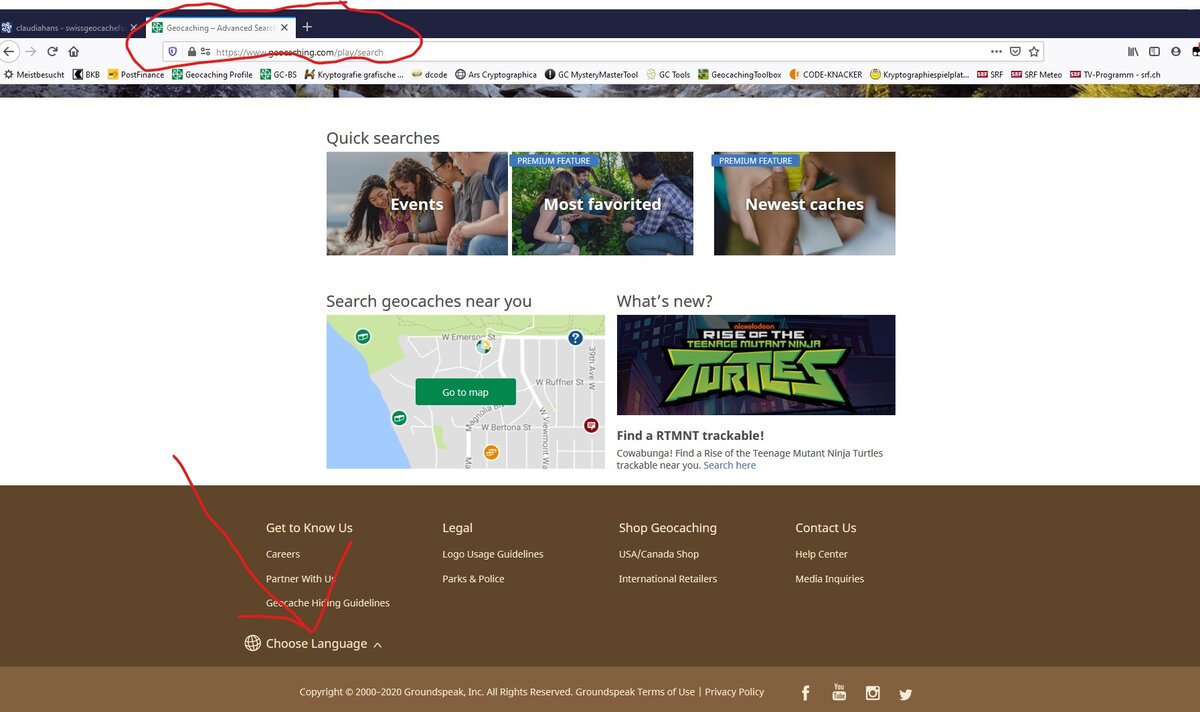The width and height of the screenshot is (1200, 712).
Task: Open the BKB bookmark
Action: (x=86, y=74)
